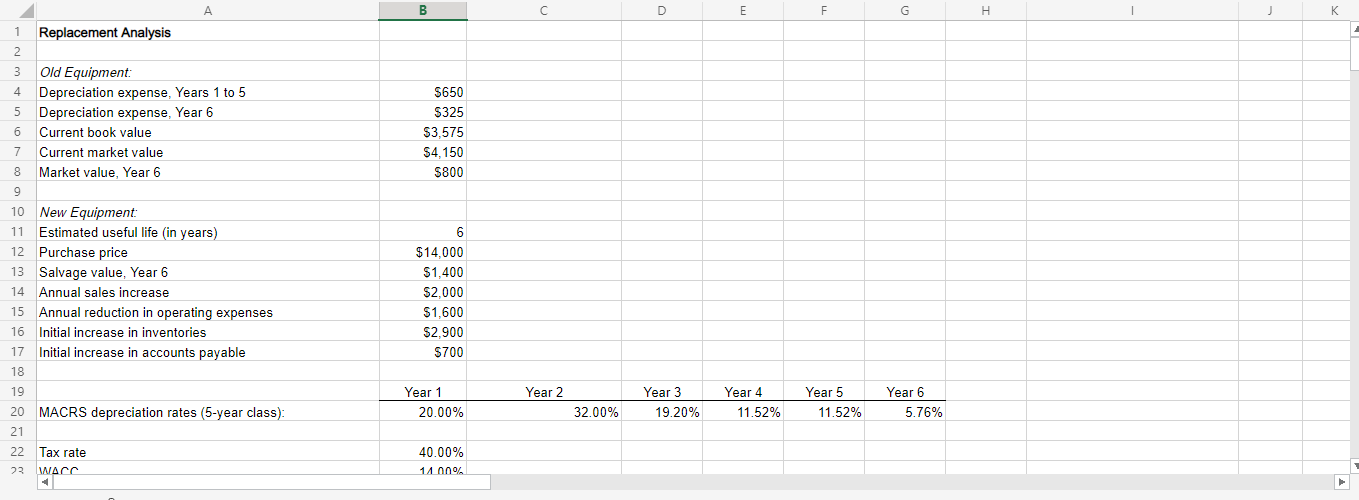Screen dimensions: 1359x500
Task: Select the $1,400 value cell
Action: tap(422, 272)
